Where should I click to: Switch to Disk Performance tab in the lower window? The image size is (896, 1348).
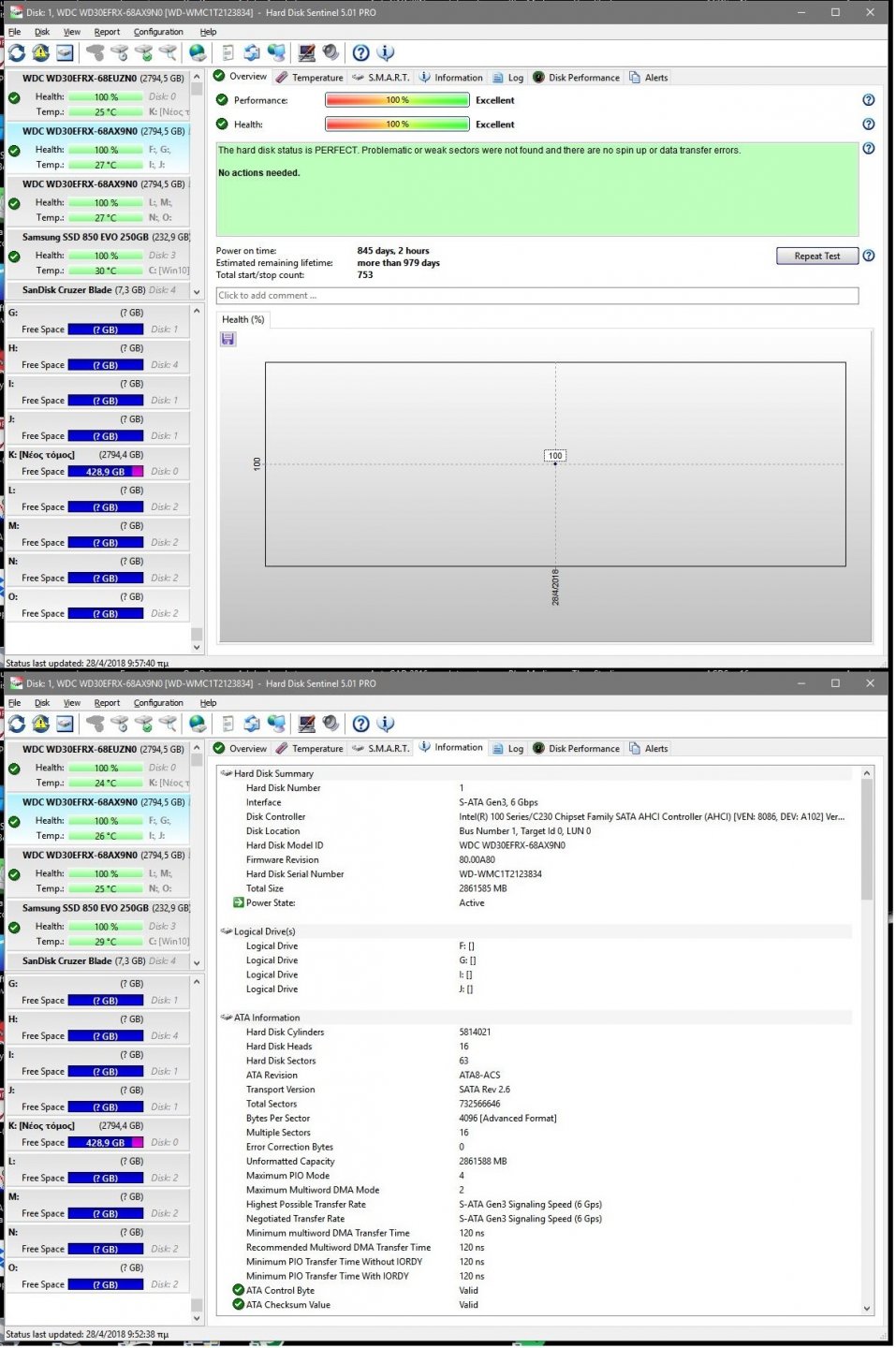click(576, 749)
